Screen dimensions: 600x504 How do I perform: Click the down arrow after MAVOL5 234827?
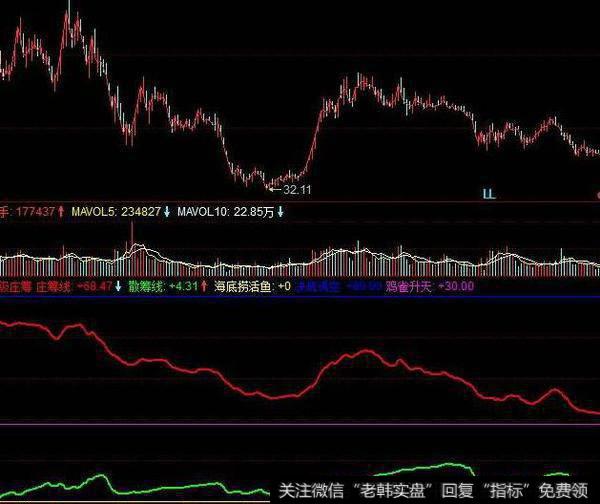[167, 211]
